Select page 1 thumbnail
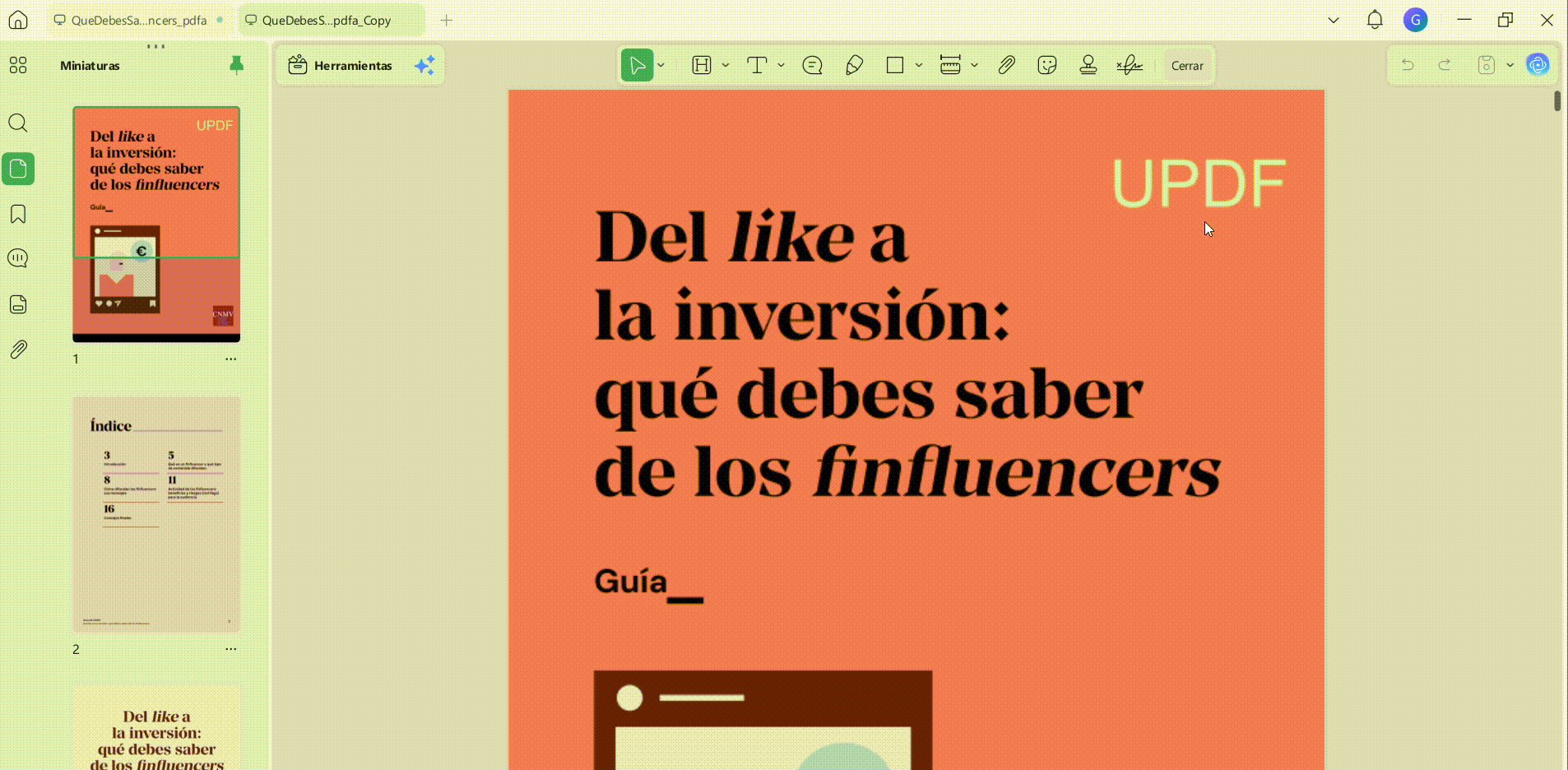This screenshot has height=770, width=1568. (x=156, y=224)
